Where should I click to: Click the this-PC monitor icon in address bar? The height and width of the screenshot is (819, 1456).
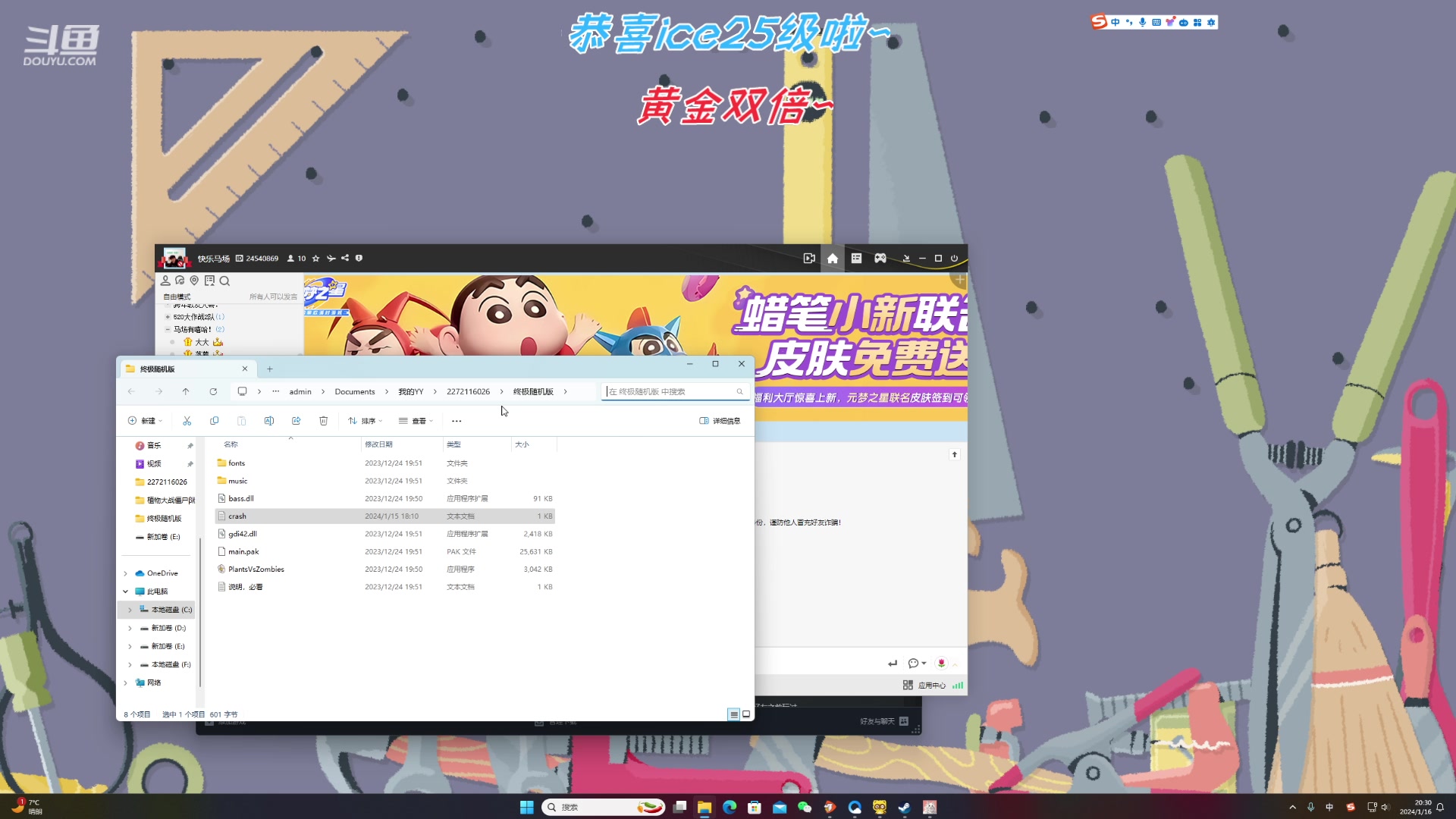point(242,391)
